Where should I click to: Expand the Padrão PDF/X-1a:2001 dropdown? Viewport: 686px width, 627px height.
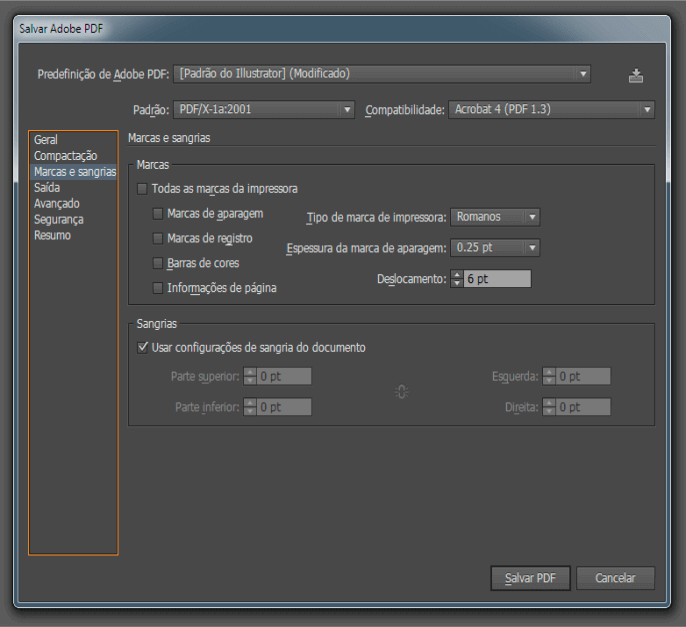tap(264, 109)
